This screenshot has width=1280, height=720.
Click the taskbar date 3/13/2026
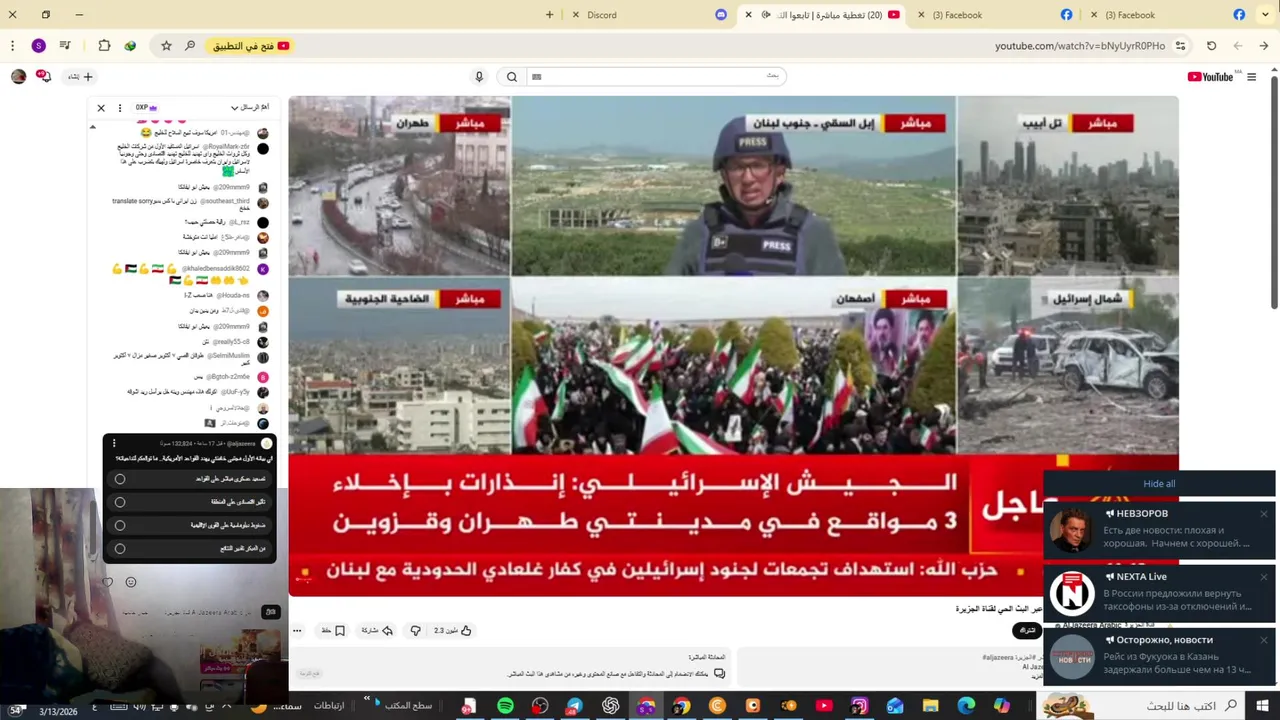coord(58,712)
